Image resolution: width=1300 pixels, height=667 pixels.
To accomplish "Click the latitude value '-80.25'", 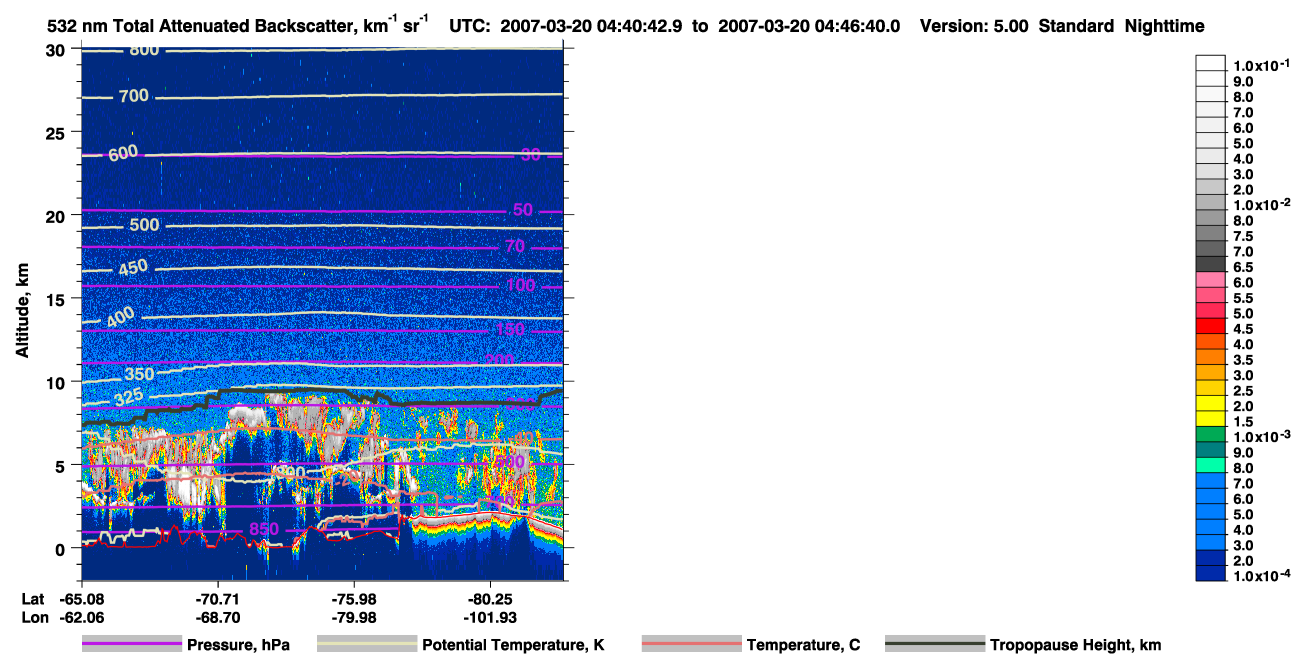I will (x=491, y=599).
